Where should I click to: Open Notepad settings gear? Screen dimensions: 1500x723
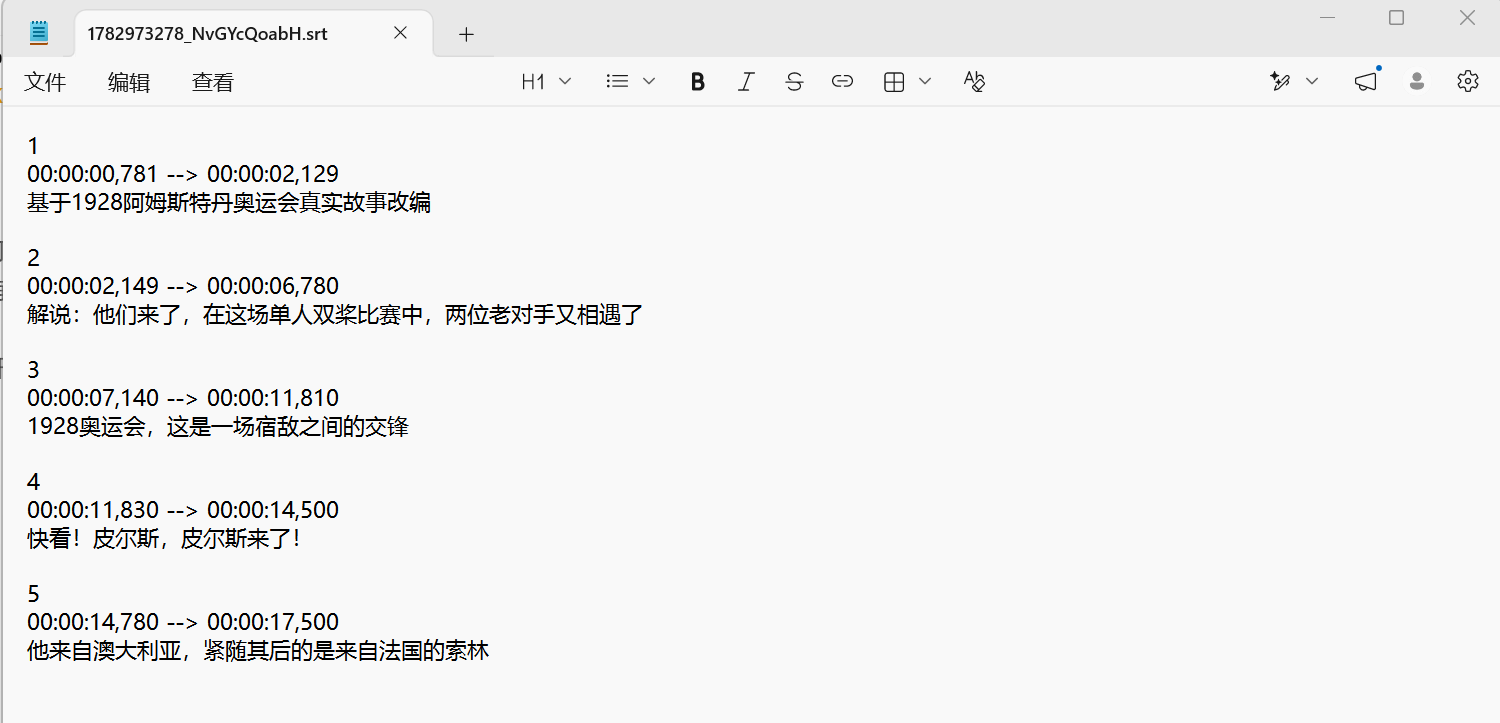click(x=1468, y=82)
